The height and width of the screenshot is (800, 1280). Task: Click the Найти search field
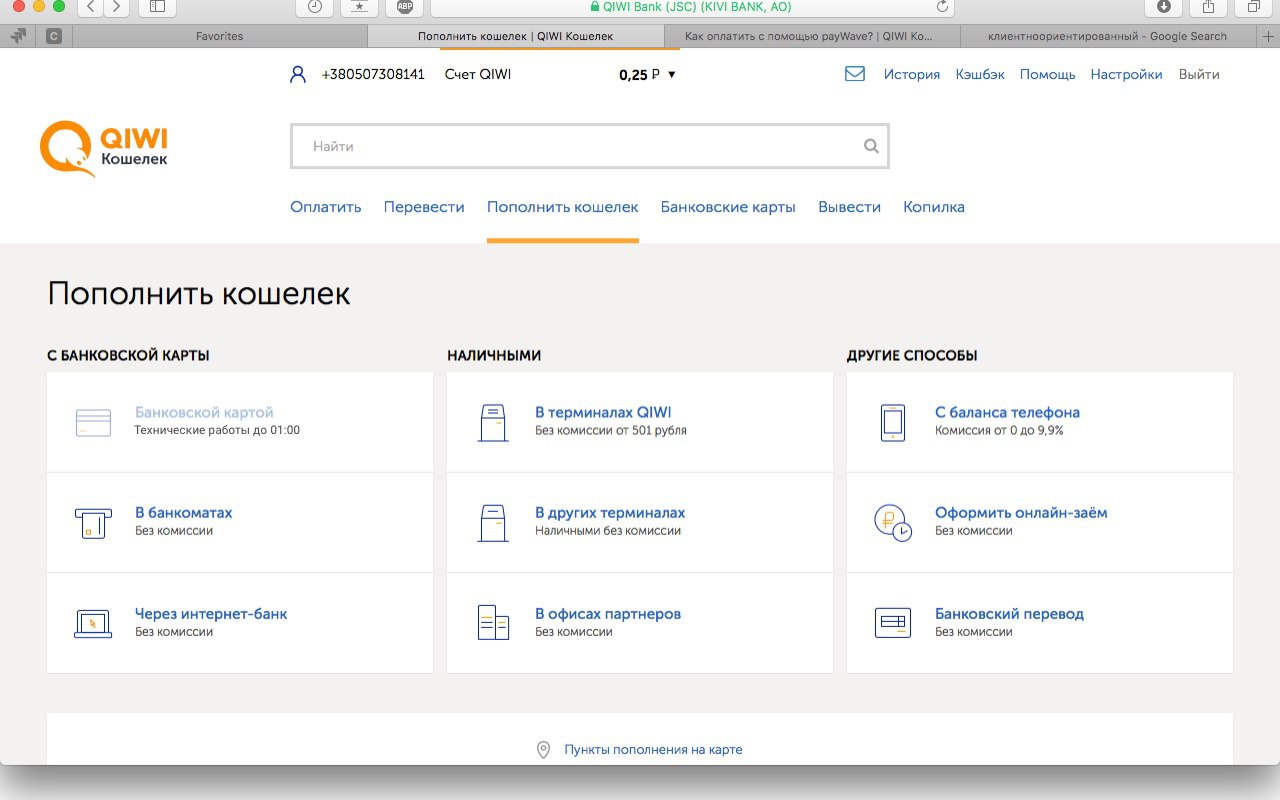click(x=589, y=146)
